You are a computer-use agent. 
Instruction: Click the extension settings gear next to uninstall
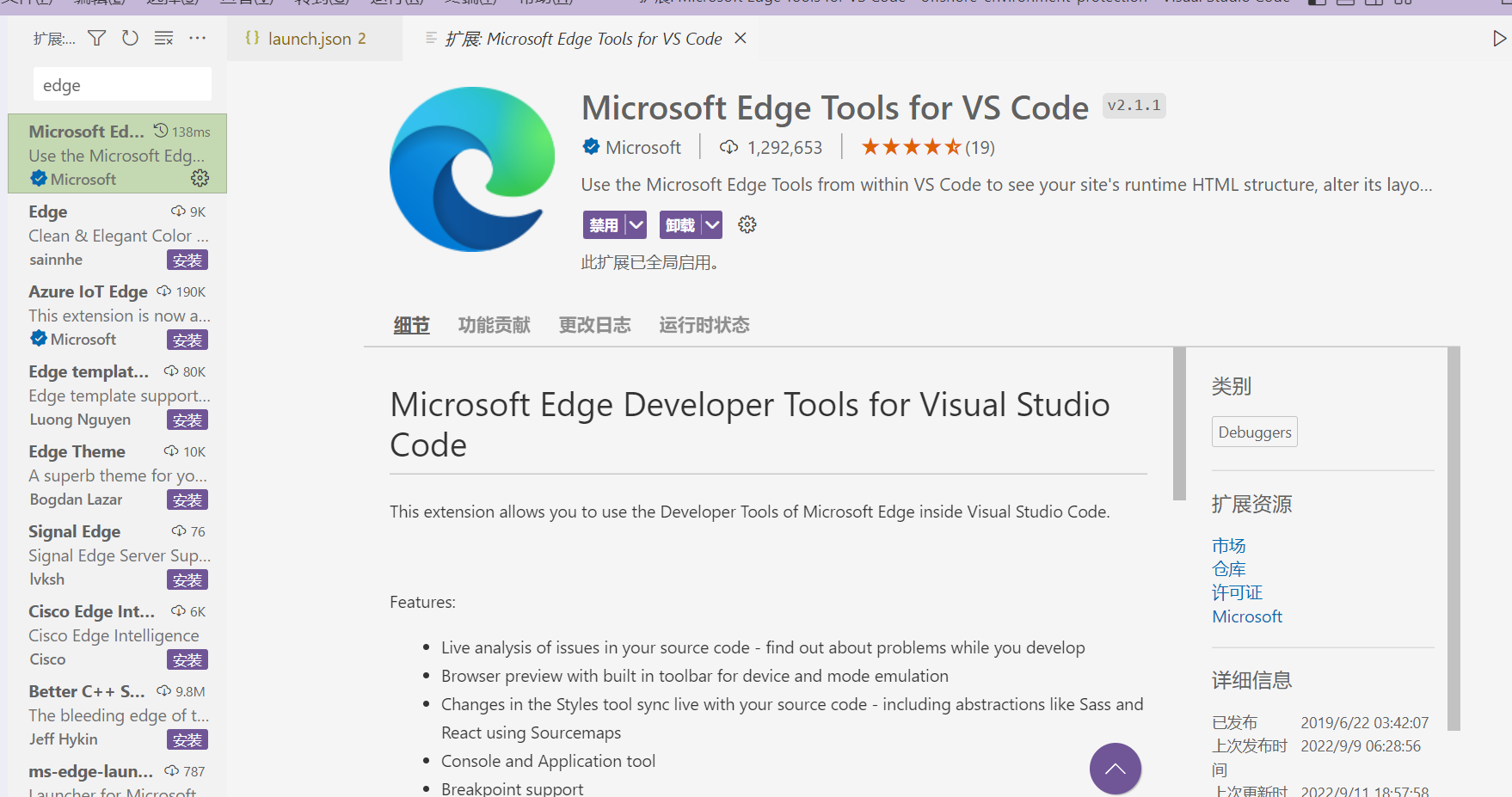click(747, 224)
